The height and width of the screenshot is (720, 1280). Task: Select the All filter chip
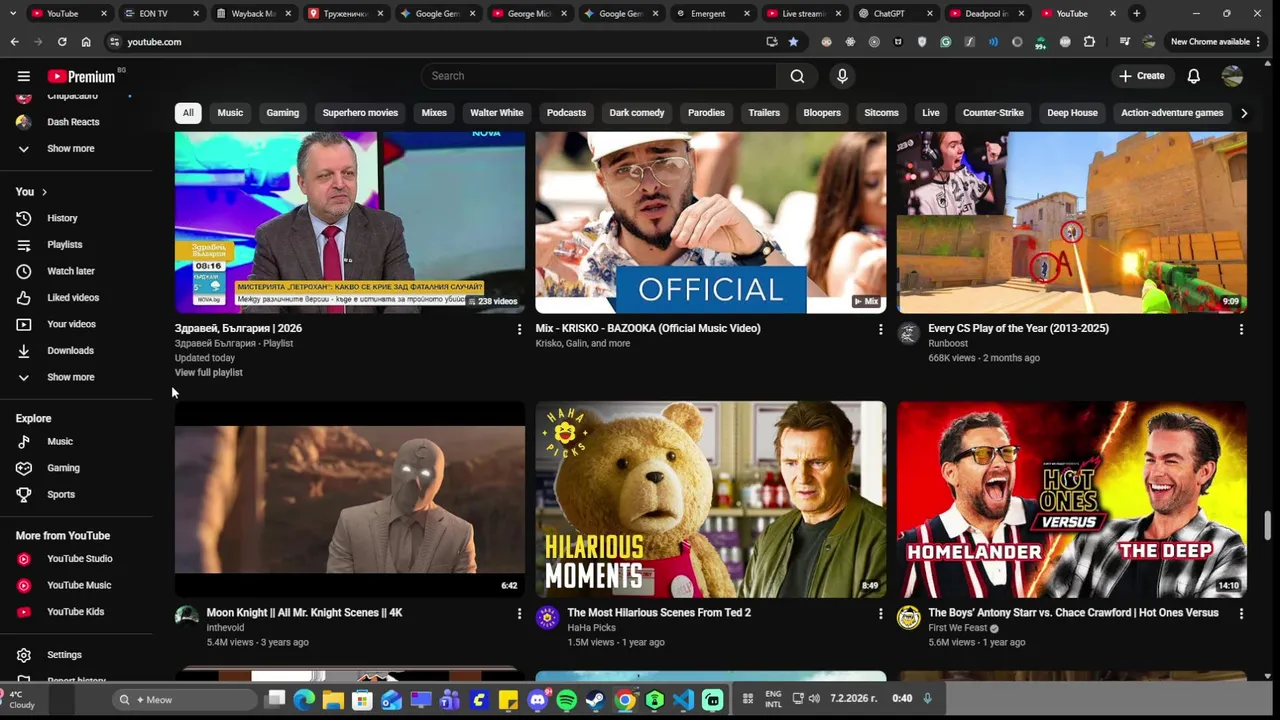tap(188, 113)
